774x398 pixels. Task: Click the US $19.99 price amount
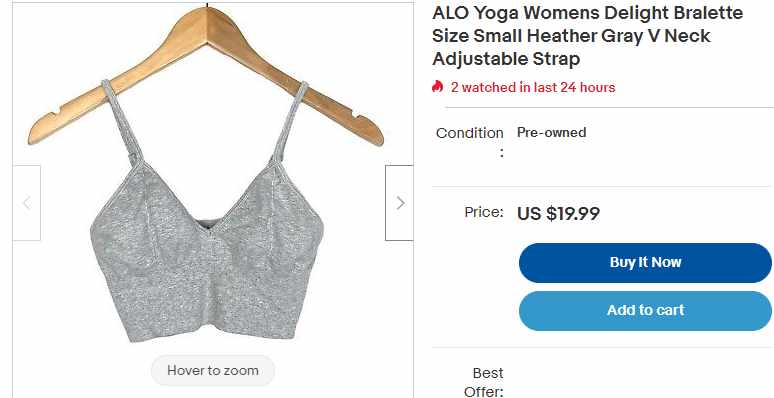[x=558, y=214]
